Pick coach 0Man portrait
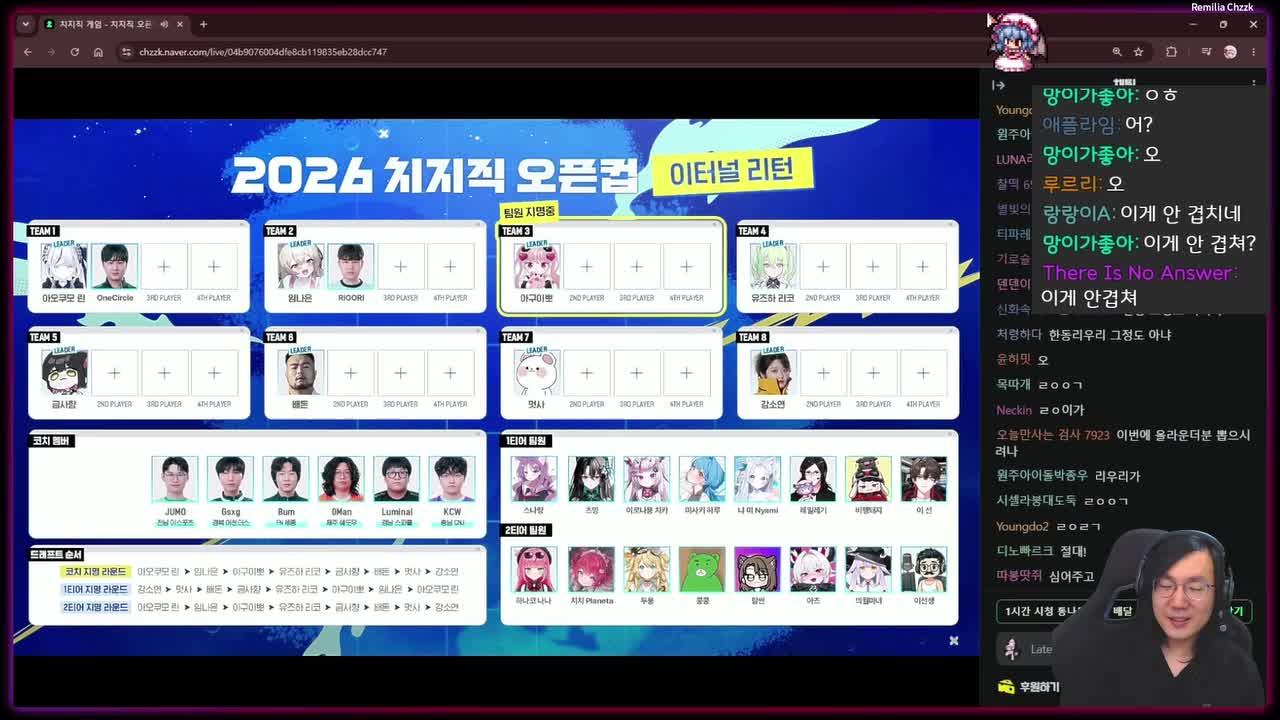1280x720 pixels. (341, 479)
